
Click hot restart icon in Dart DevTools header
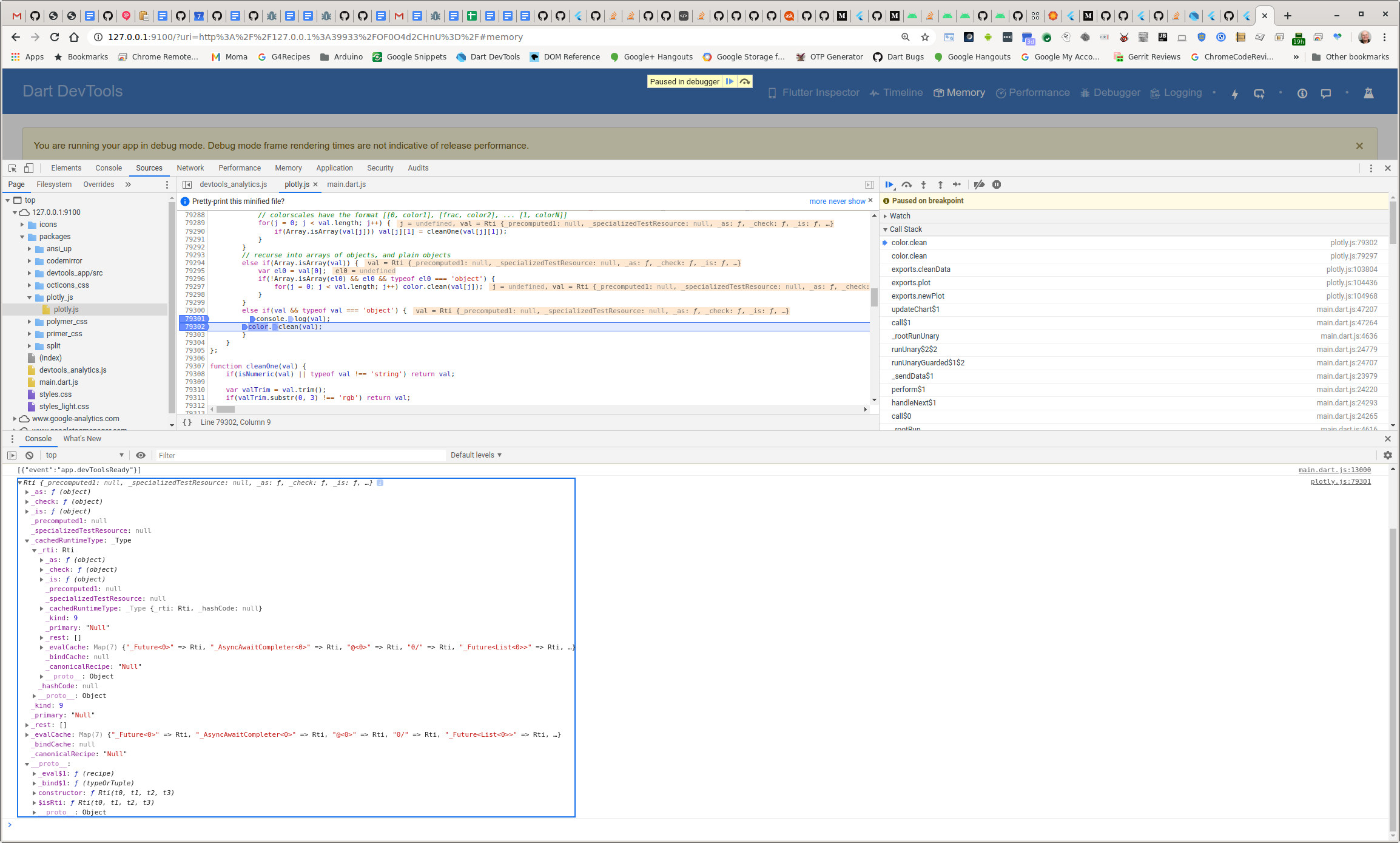1259,93
